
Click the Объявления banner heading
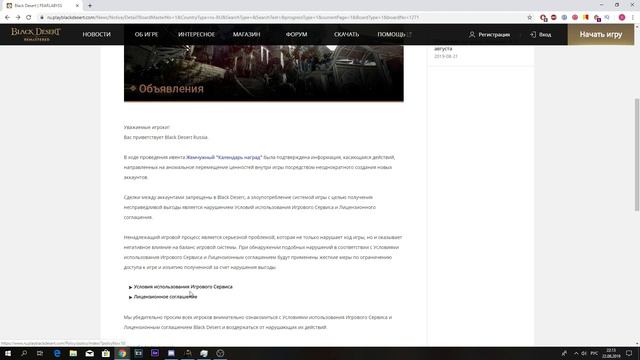click(171, 89)
